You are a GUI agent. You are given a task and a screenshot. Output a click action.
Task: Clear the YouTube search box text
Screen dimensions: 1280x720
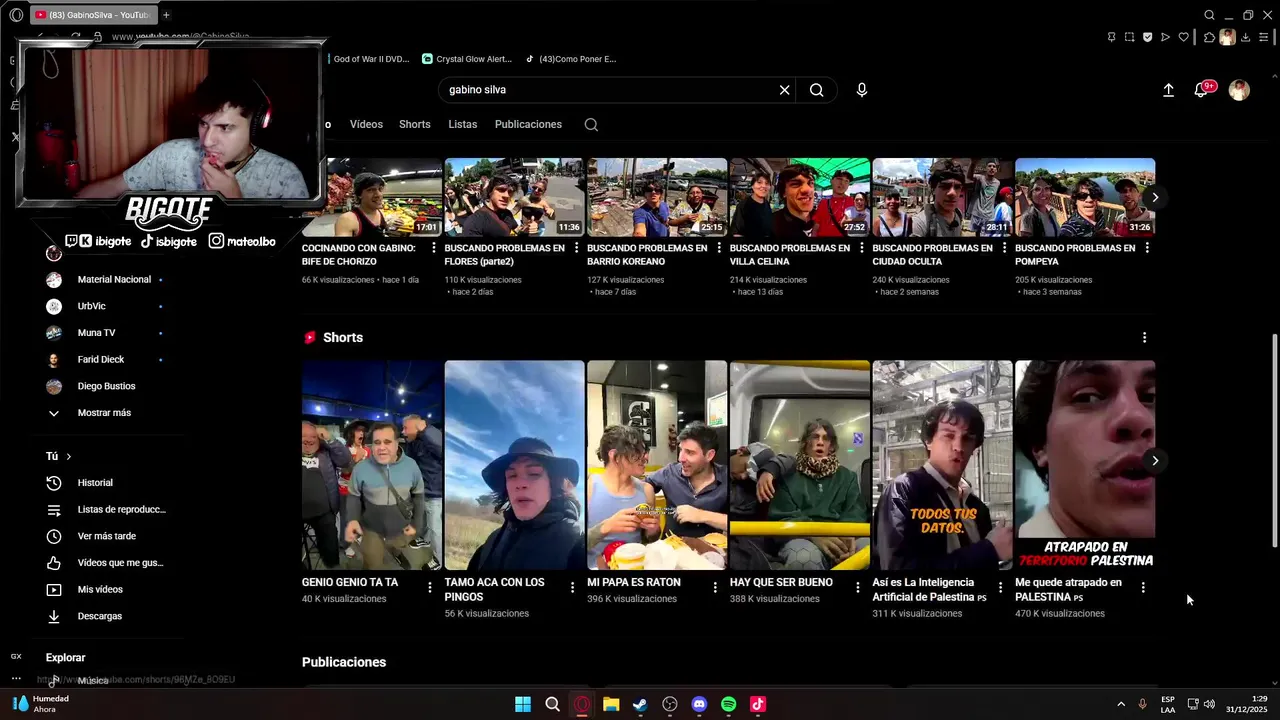(784, 90)
